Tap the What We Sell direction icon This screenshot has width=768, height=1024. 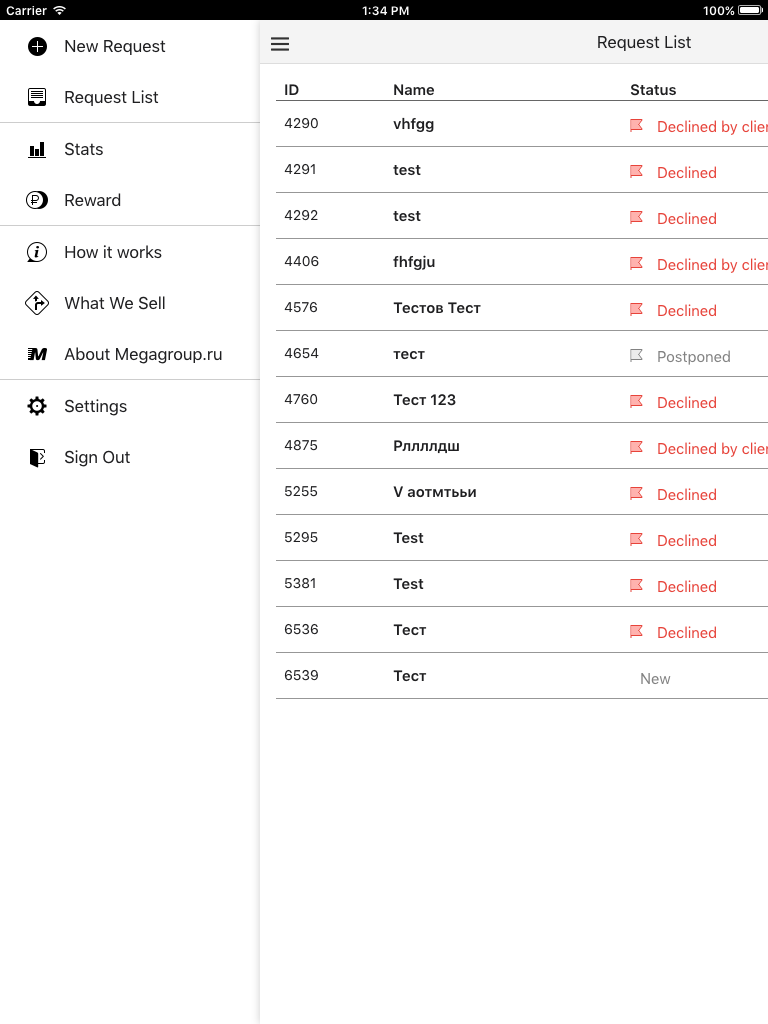[37, 303]
